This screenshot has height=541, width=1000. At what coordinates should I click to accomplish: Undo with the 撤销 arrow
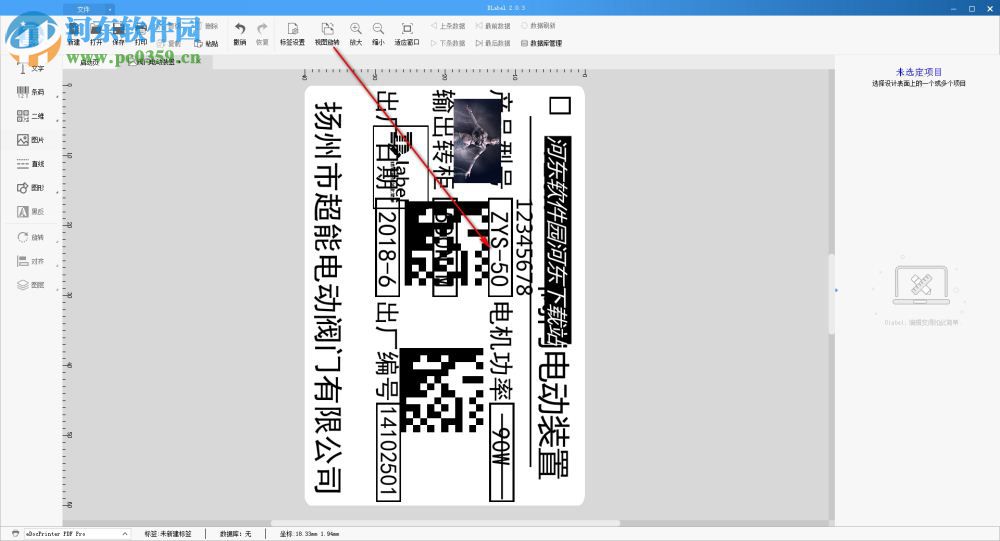[240, 34]
